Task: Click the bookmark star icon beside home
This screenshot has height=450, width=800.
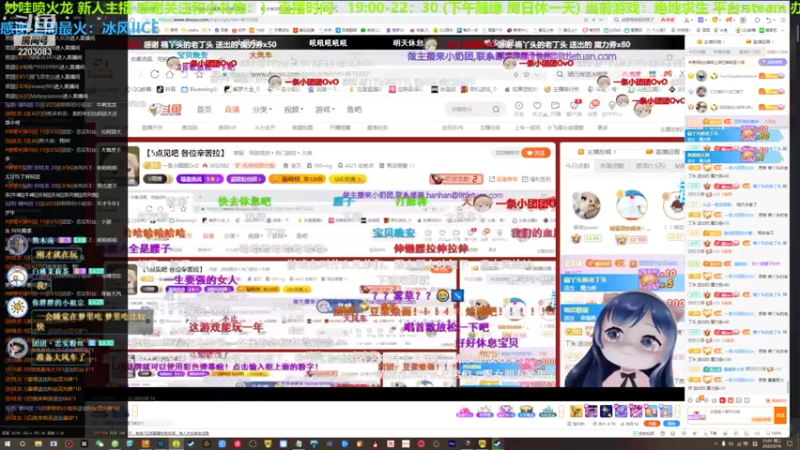Action: pos(199,74)
